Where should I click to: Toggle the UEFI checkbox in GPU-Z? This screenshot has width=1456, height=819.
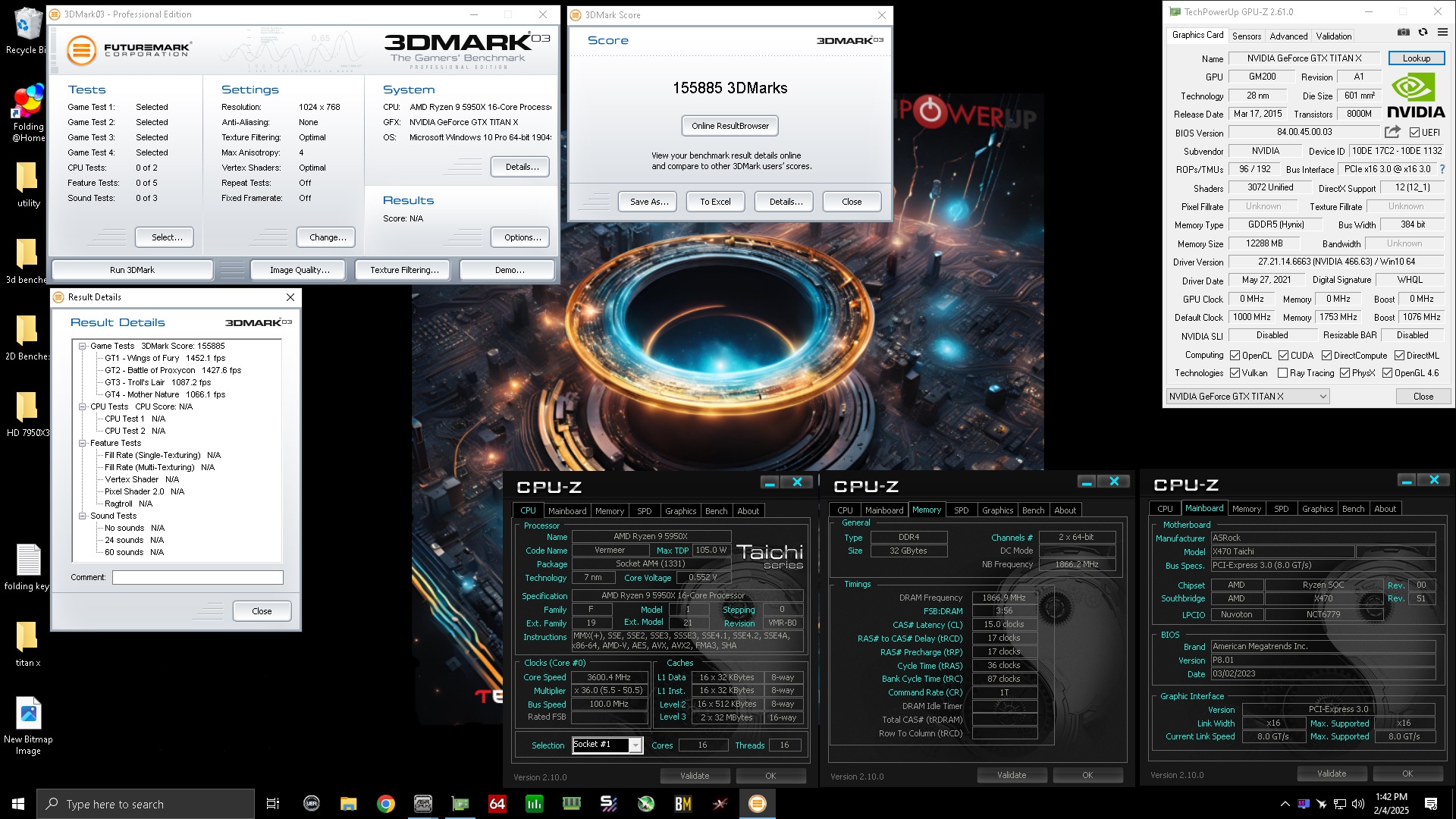coord(1414,132)
